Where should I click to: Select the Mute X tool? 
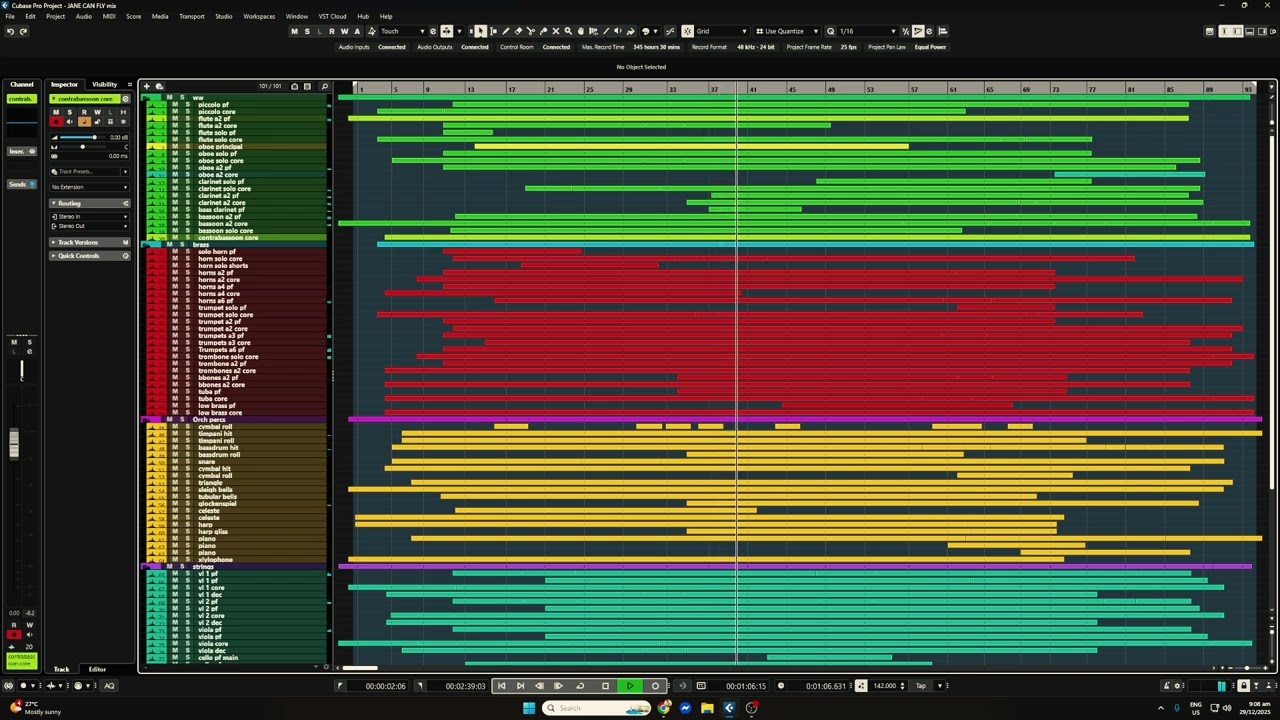point(556,31)
